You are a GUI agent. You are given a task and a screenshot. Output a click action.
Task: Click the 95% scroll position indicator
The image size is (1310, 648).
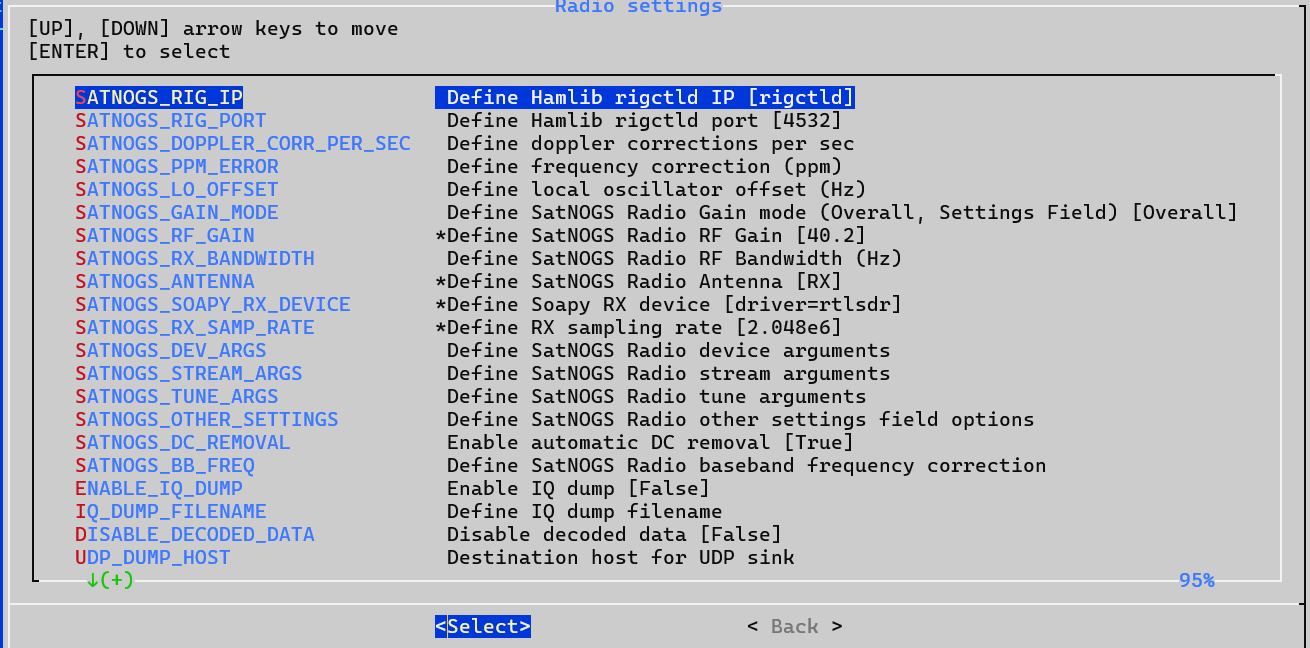(1196, 580)
